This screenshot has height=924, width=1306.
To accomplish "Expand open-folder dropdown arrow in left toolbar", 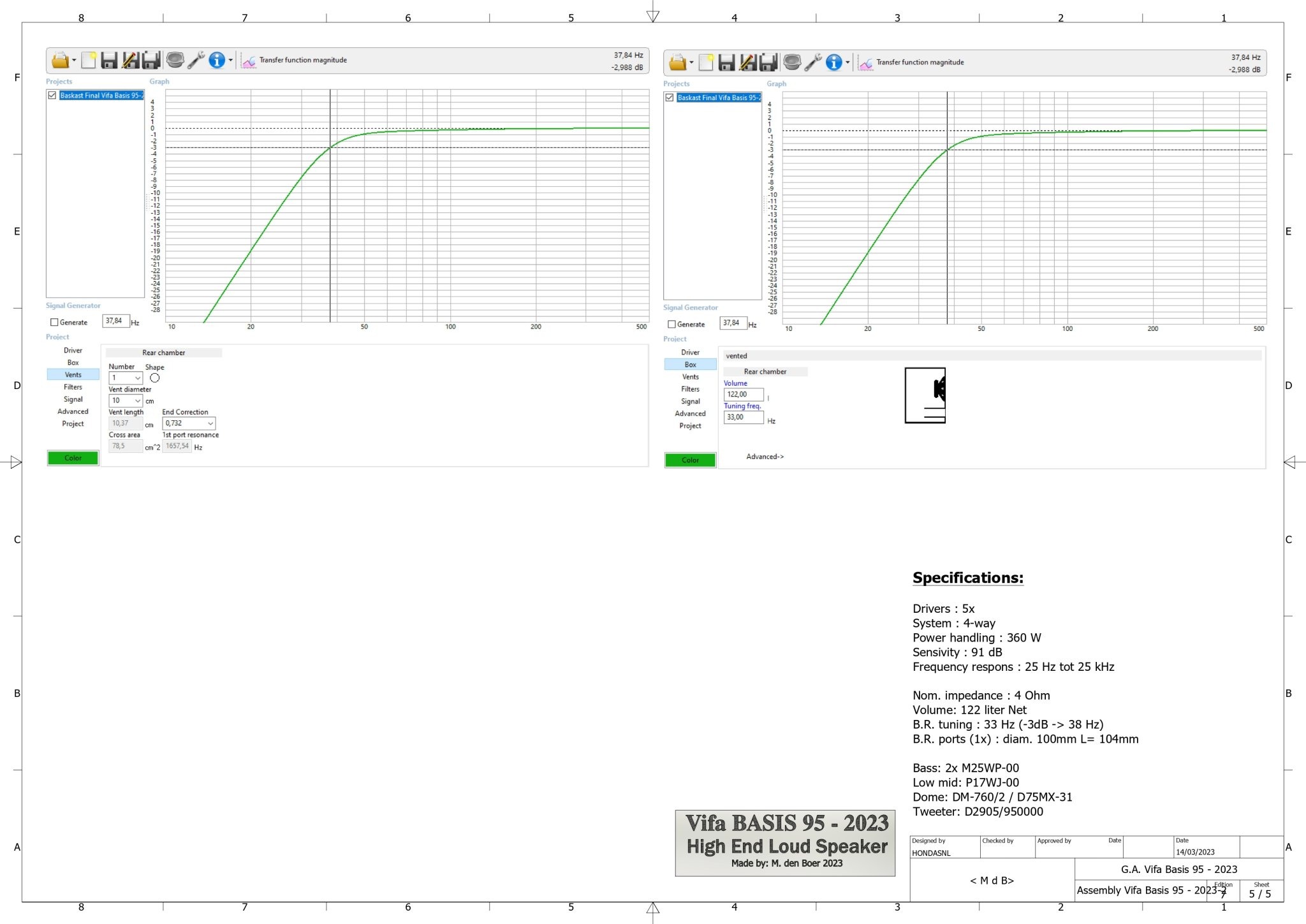I will (74, 61).
